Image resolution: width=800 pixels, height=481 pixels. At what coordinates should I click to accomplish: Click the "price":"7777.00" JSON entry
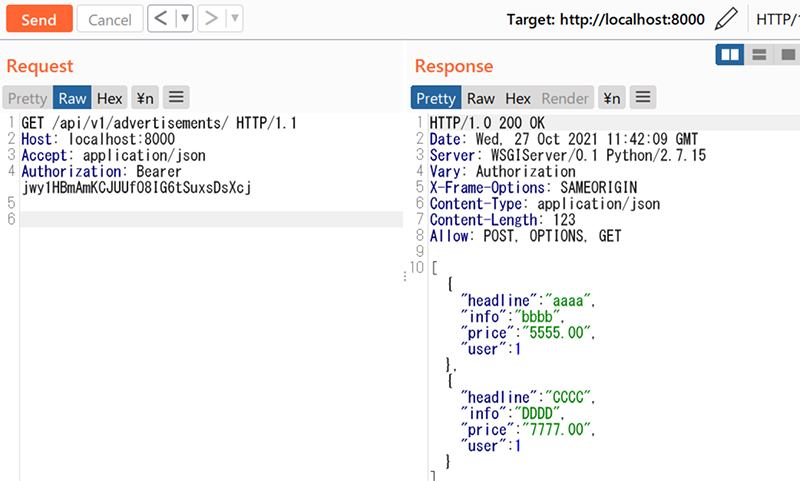click(x=528, y=429)
